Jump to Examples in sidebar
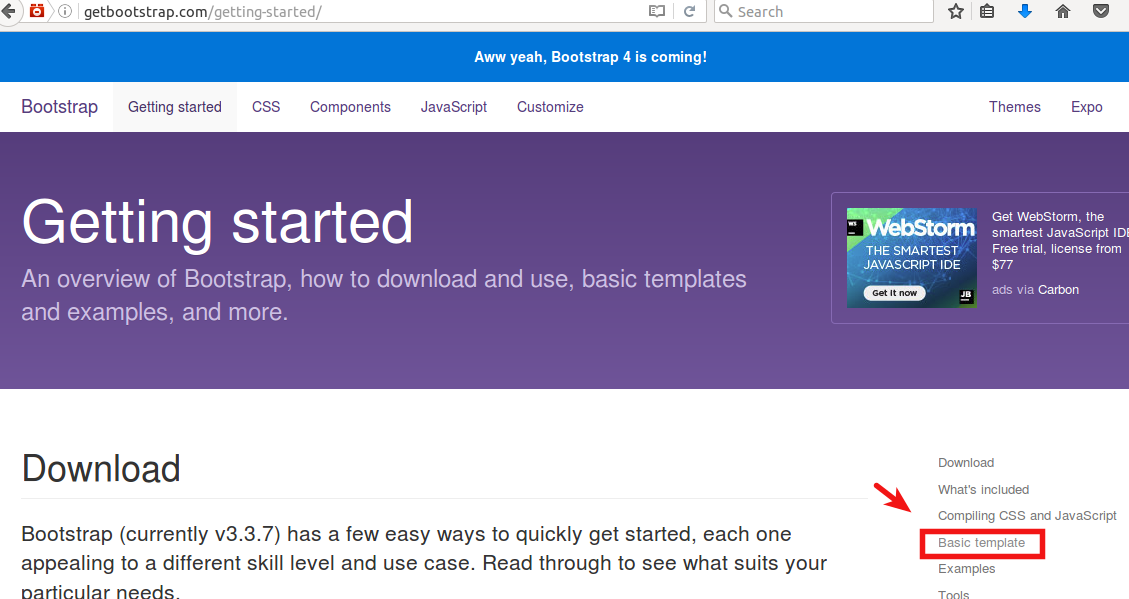 [x=966, y=569]
